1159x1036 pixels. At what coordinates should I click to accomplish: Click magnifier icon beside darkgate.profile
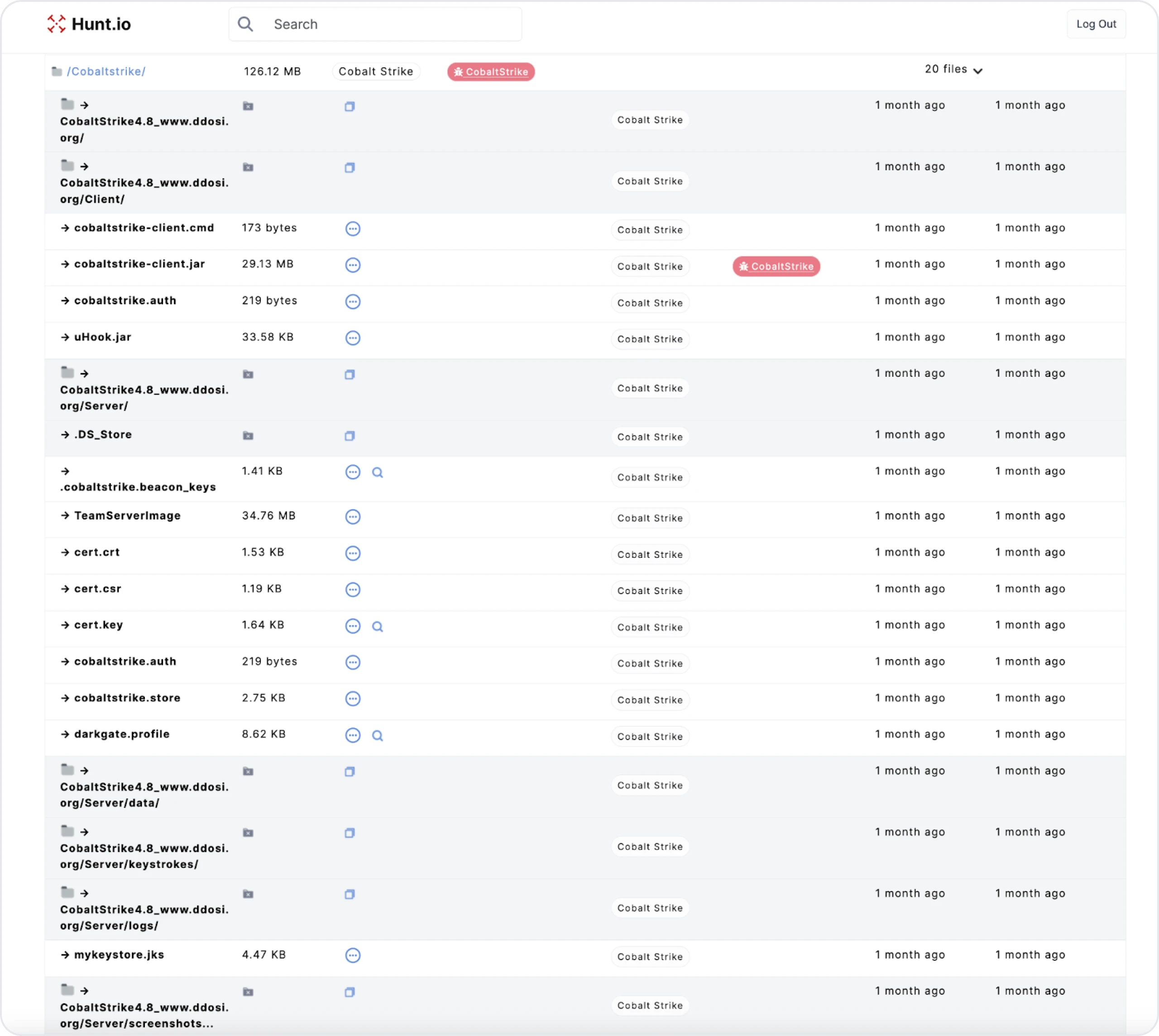click(377, 736)
